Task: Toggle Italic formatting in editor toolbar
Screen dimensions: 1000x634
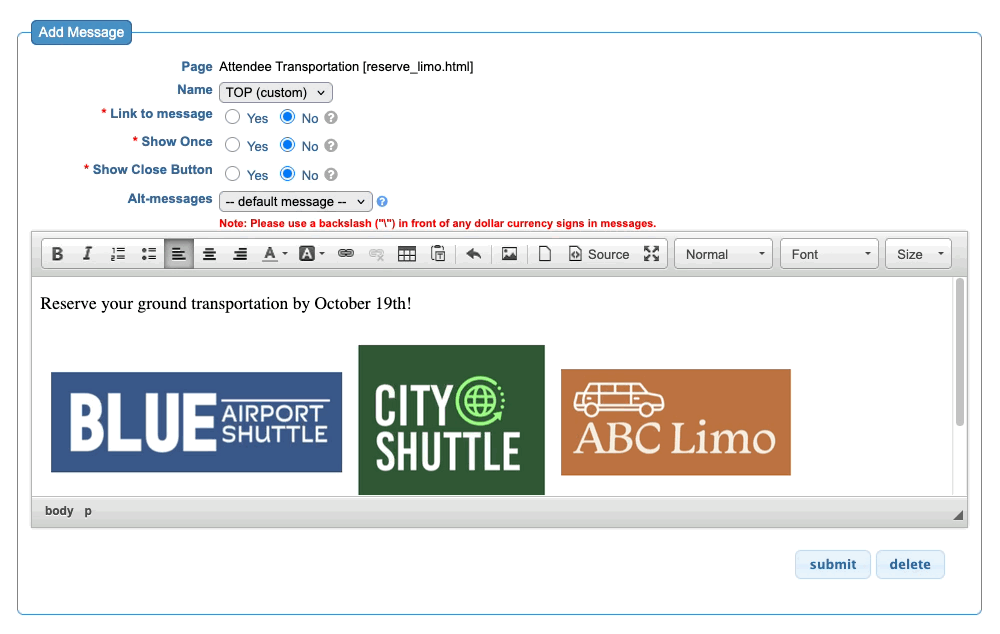Action: tap(87, 254)
